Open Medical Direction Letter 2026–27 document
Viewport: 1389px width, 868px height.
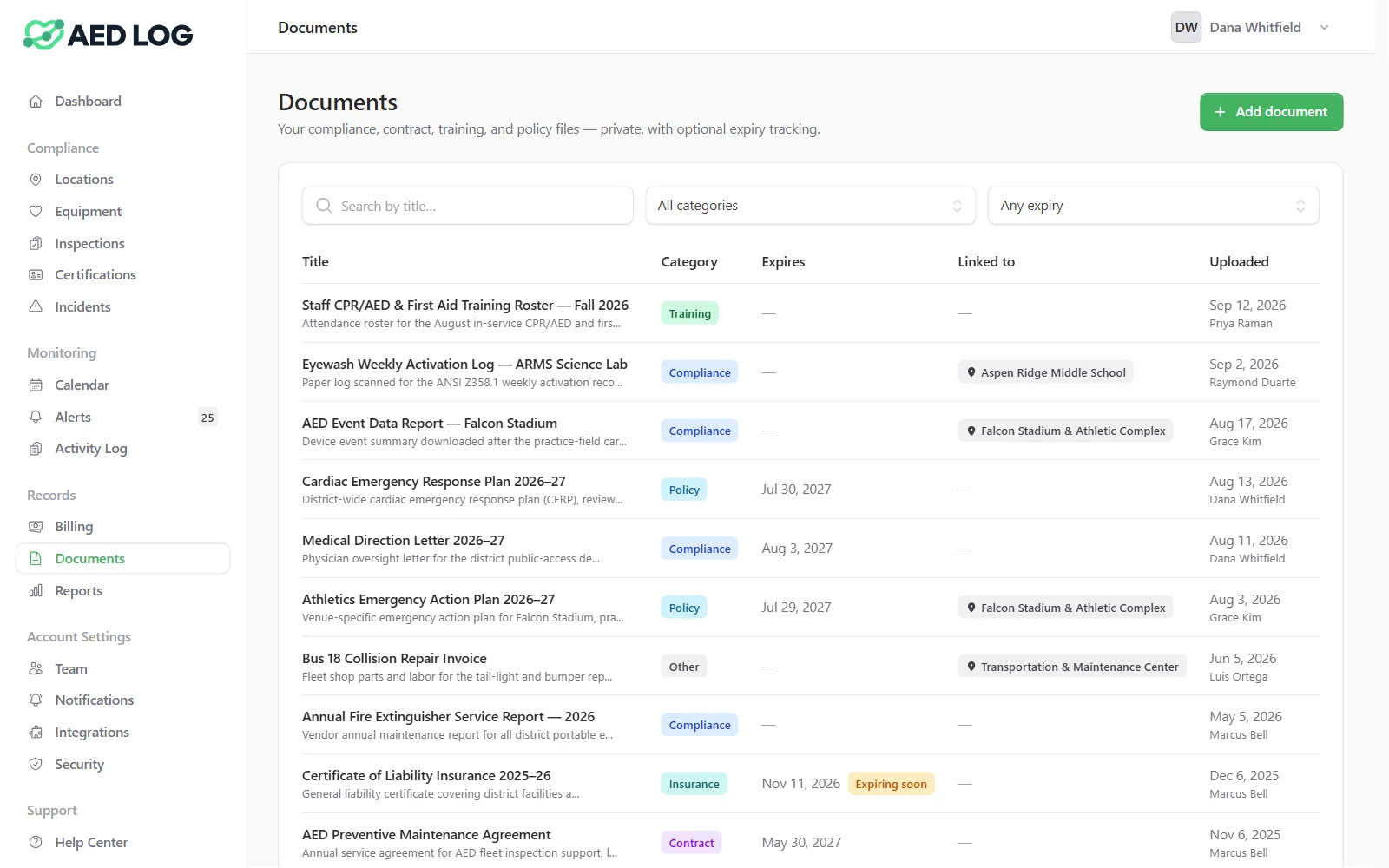(404, 541)
